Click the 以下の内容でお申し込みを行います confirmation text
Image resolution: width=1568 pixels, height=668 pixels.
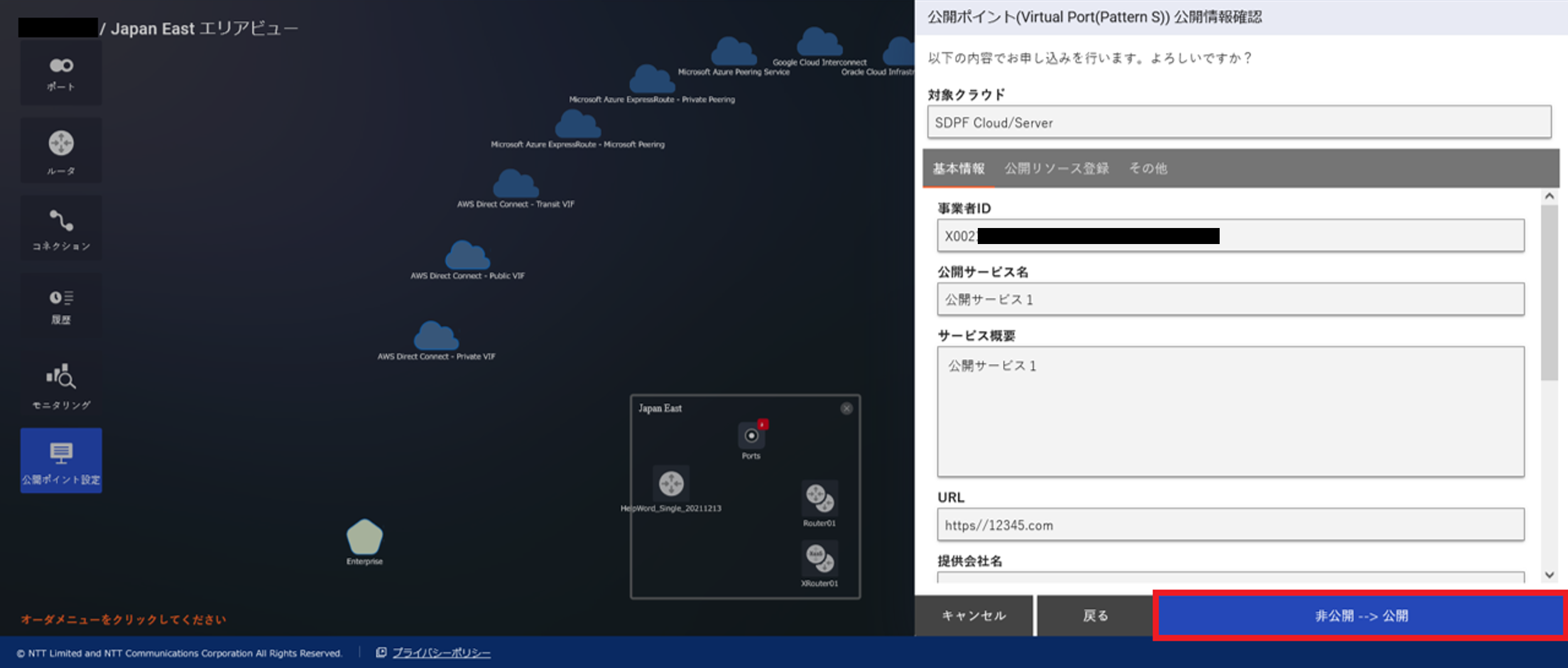click(1089, 58)
